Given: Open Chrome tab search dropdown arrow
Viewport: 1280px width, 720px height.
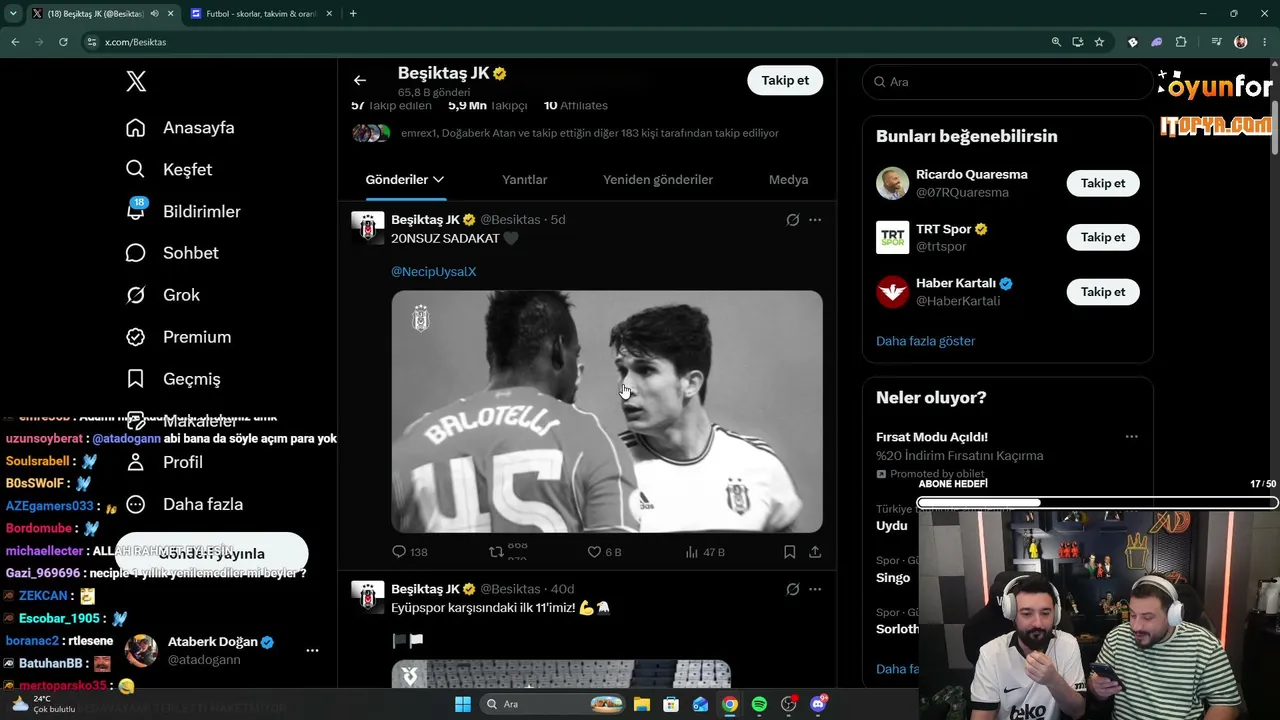Looking at the screenshot, I should point(13,14).
